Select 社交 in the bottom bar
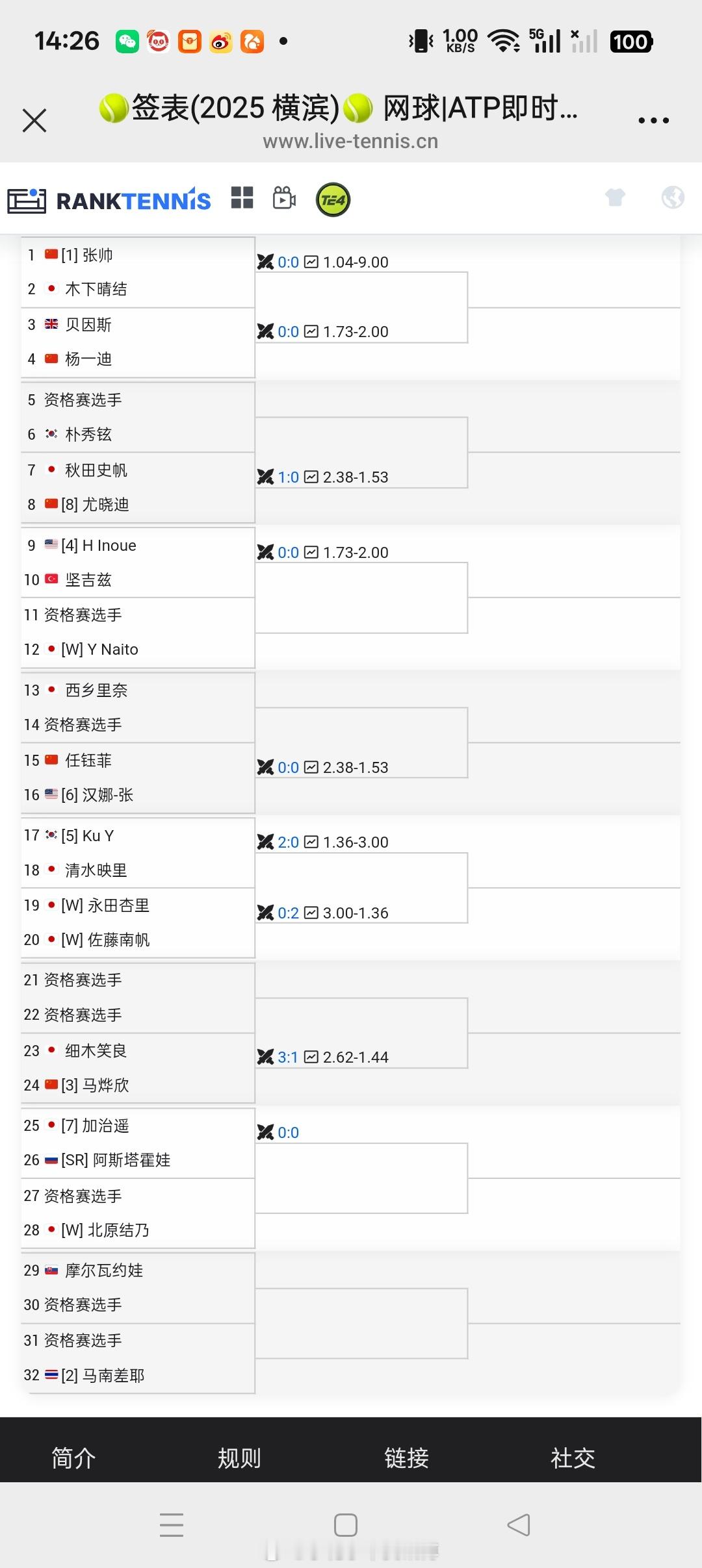The image size is (702, 1568). 571,1458
